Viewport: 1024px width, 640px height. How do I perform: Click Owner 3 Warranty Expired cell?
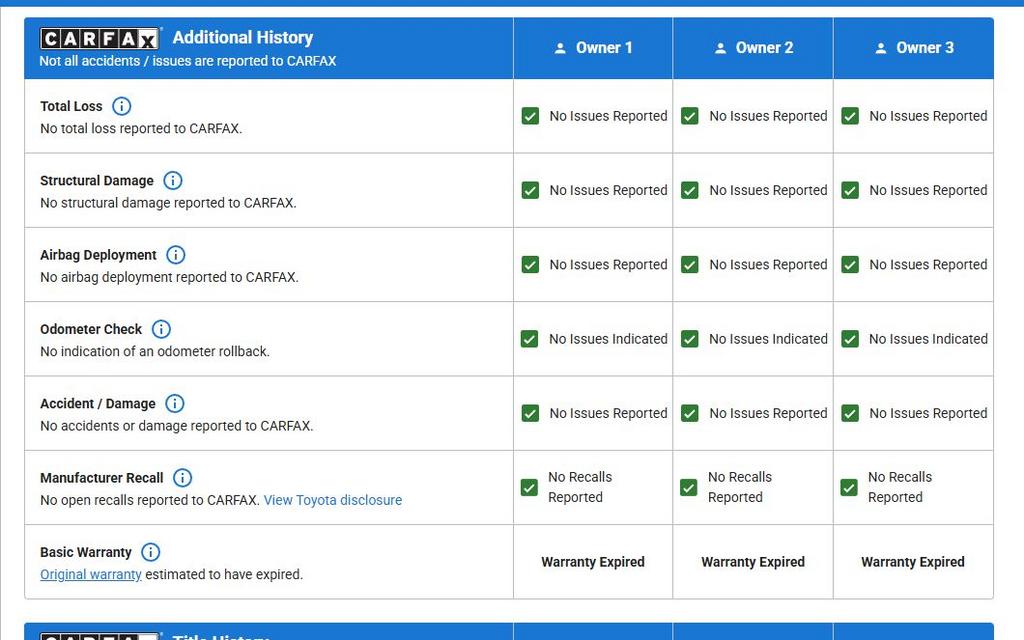tap(913, 562)
